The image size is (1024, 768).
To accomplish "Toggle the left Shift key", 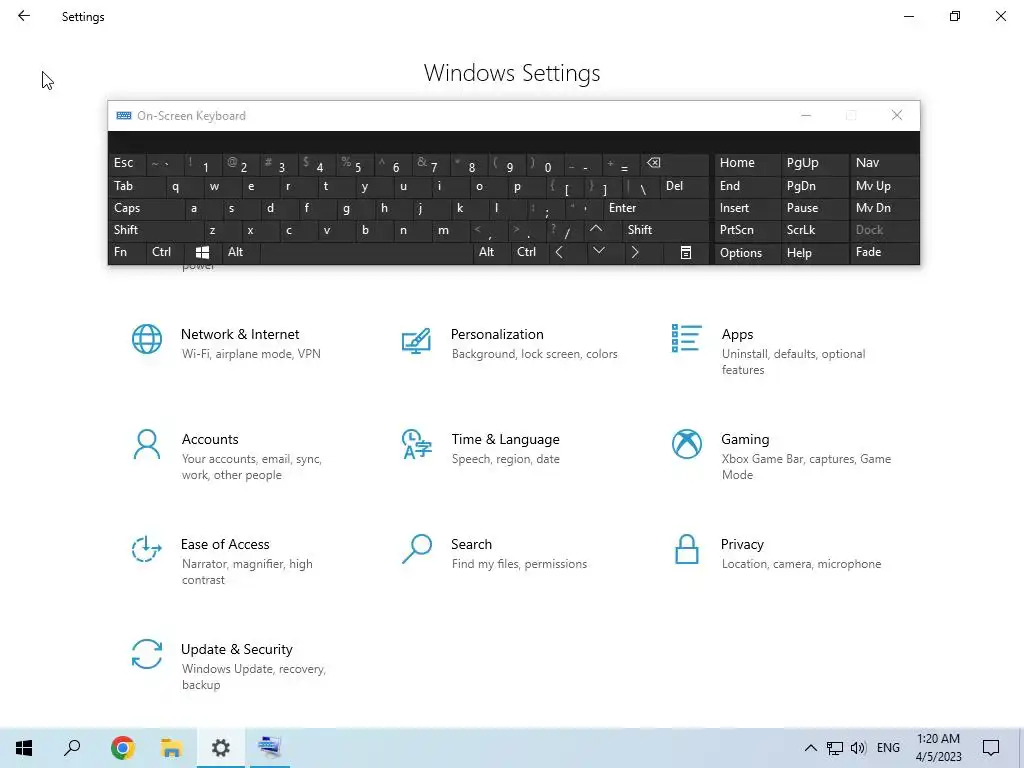I will click(x=155, y=229).
